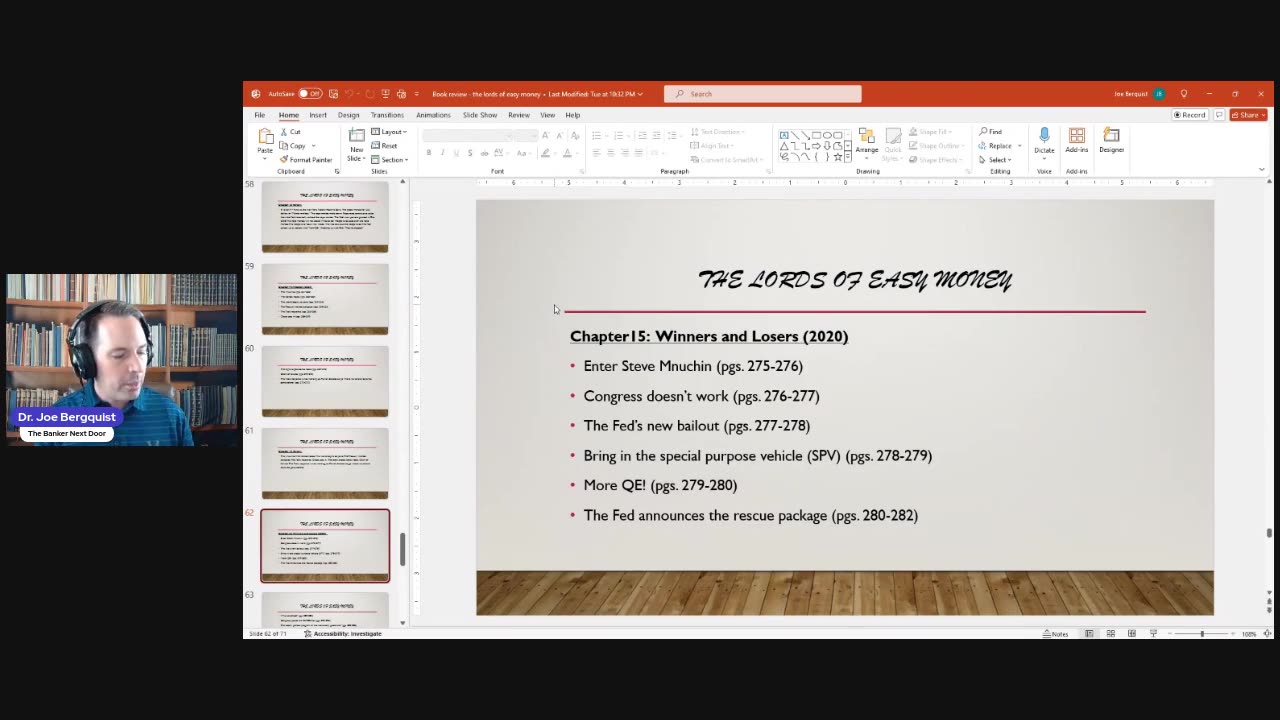The image size is (1280, 720).
Task: Open the Review tab
Action: [x=518, y=115]
